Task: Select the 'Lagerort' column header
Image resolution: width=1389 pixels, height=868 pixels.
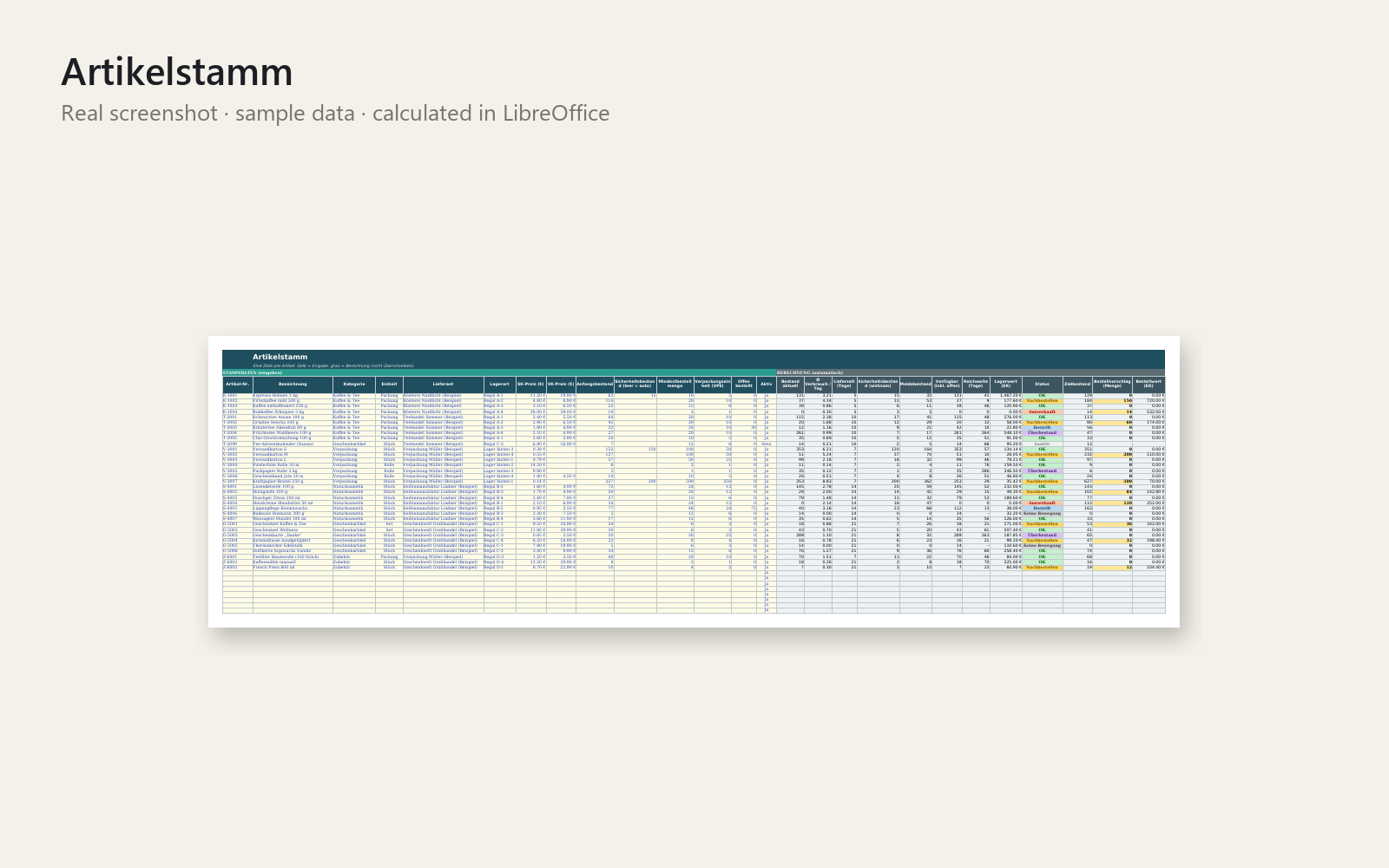Action: tap(499, 385)
